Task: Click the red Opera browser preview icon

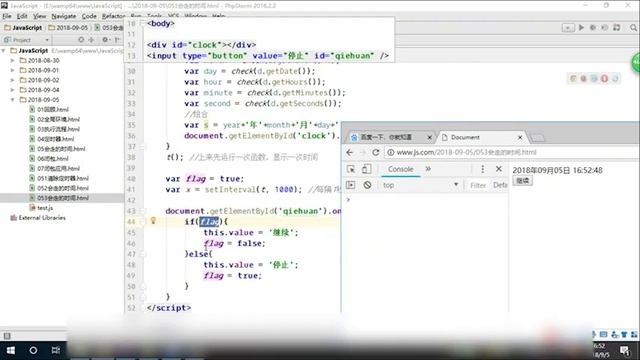Action: pos(604,78)
